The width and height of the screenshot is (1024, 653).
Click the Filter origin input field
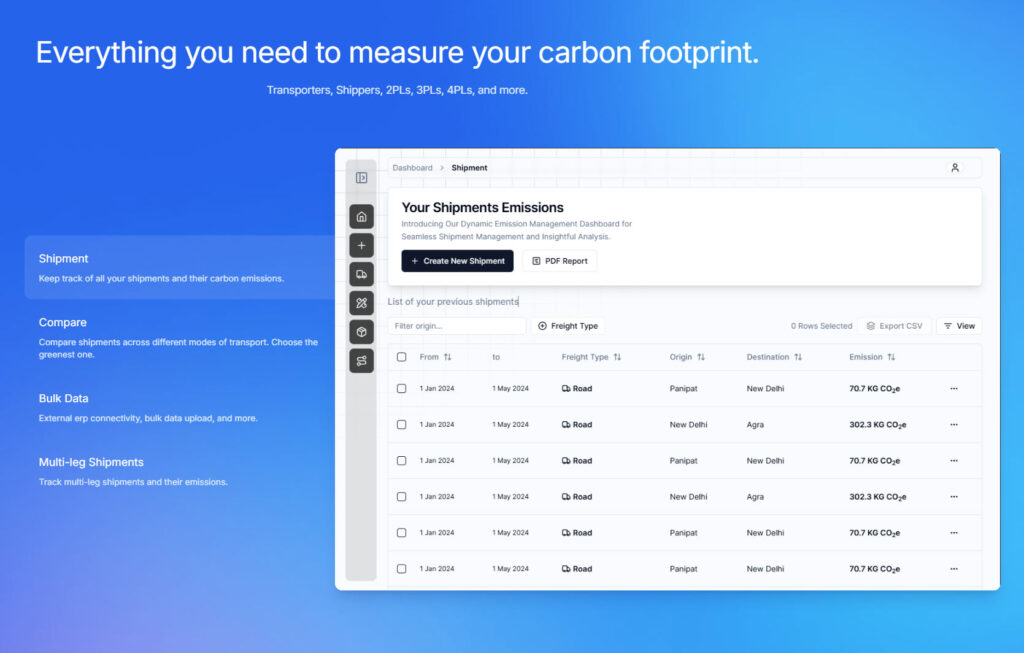pos(456,326)
